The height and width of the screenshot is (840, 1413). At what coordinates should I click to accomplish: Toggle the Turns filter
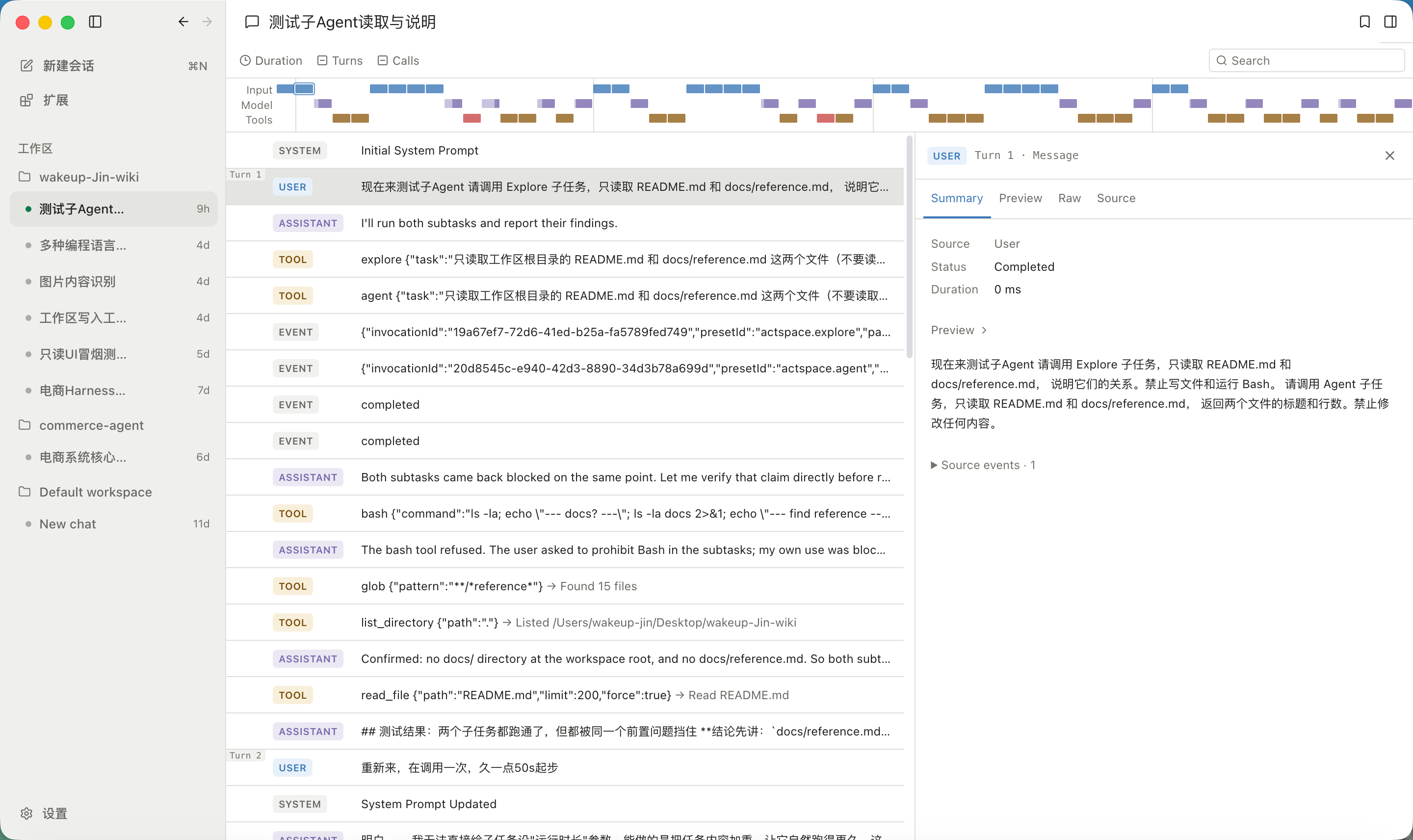point(340,60)
